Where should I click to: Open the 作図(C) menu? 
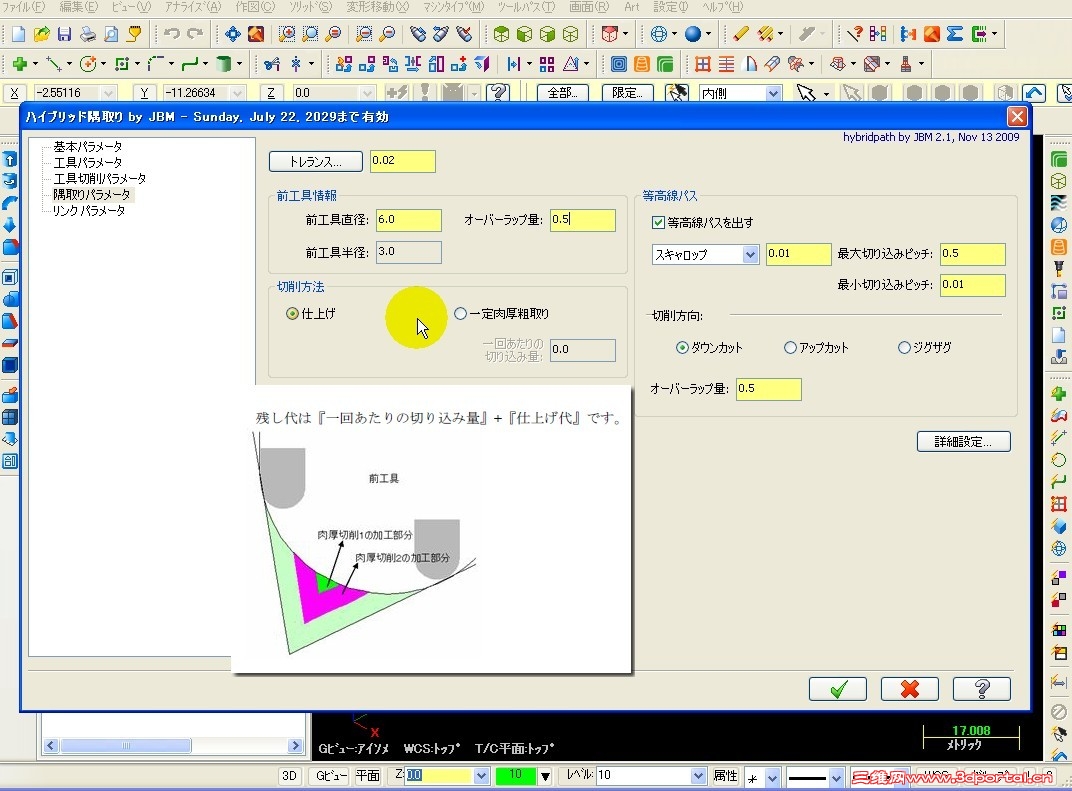click(x=254, y=7)
